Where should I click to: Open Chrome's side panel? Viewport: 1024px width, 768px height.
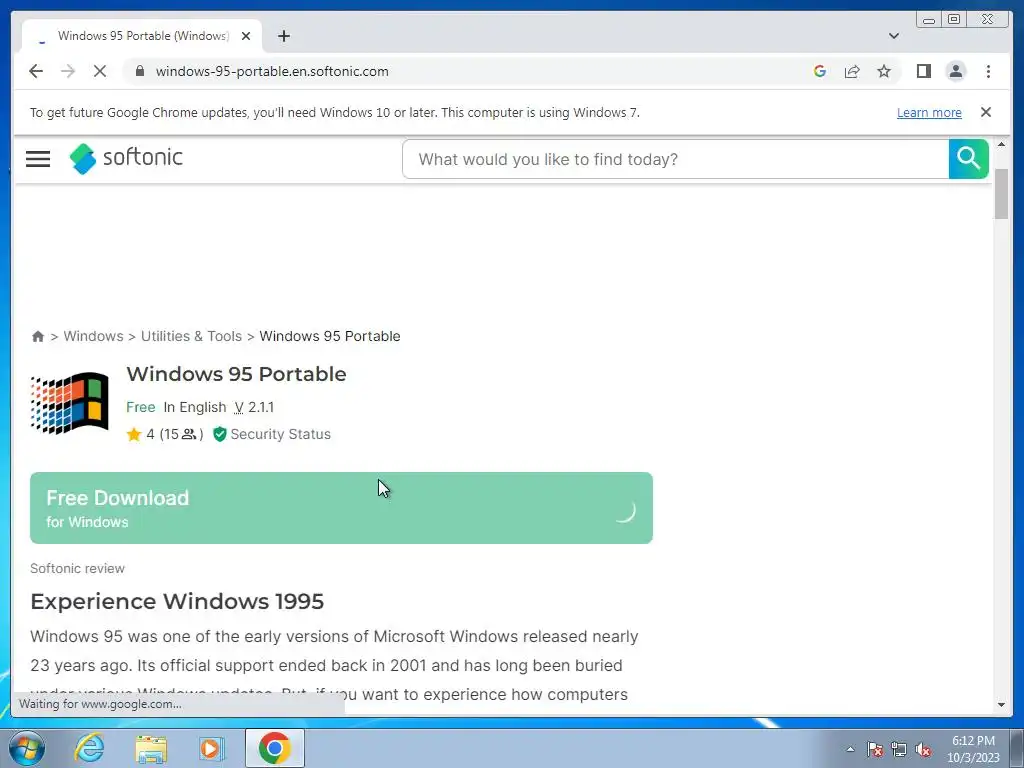(923, 71)
